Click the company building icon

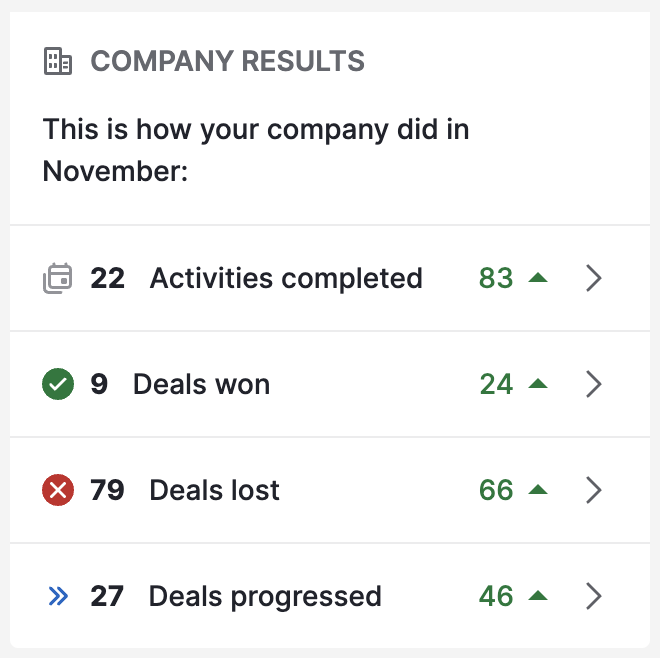click(58, 61)
